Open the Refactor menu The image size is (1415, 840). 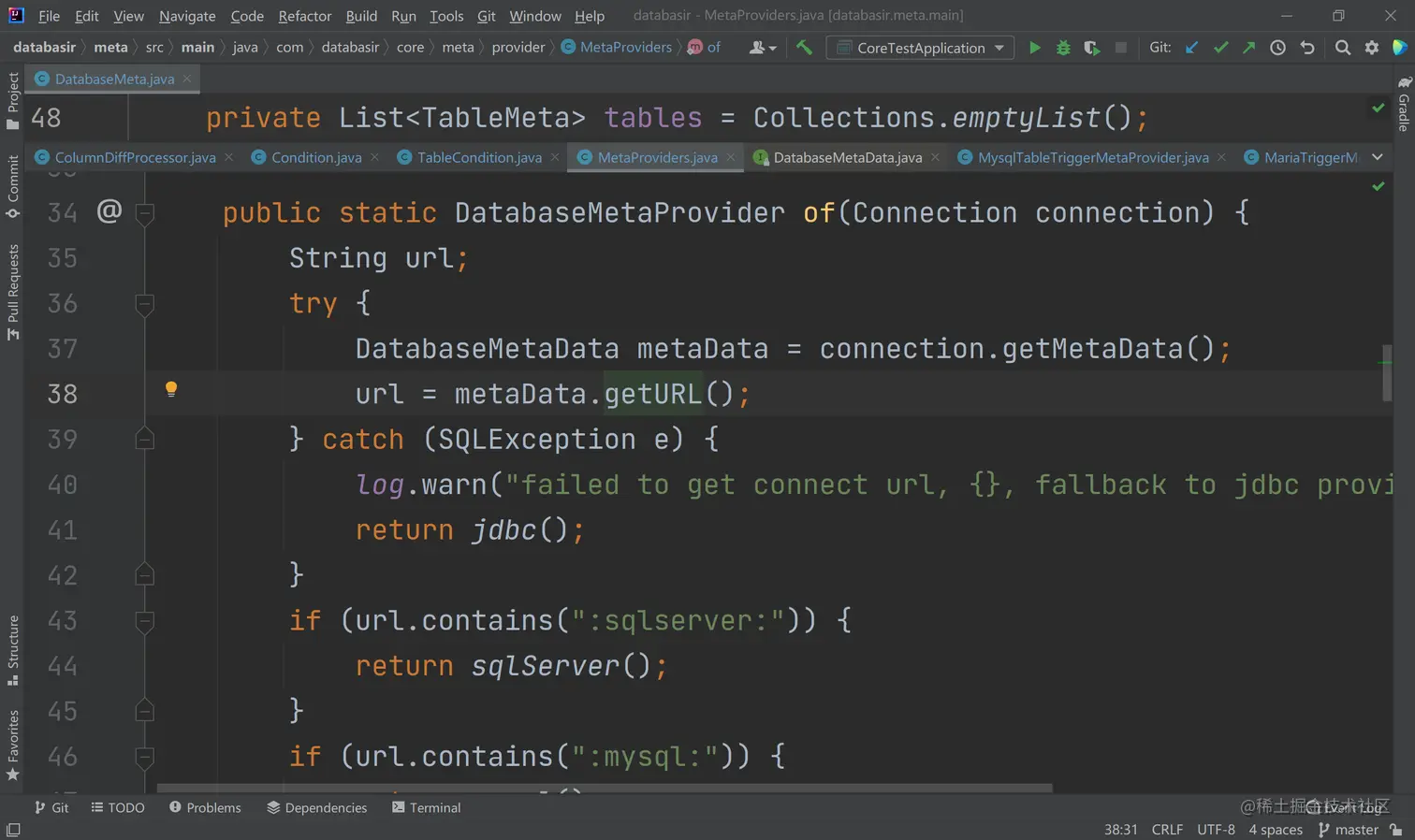305,16
